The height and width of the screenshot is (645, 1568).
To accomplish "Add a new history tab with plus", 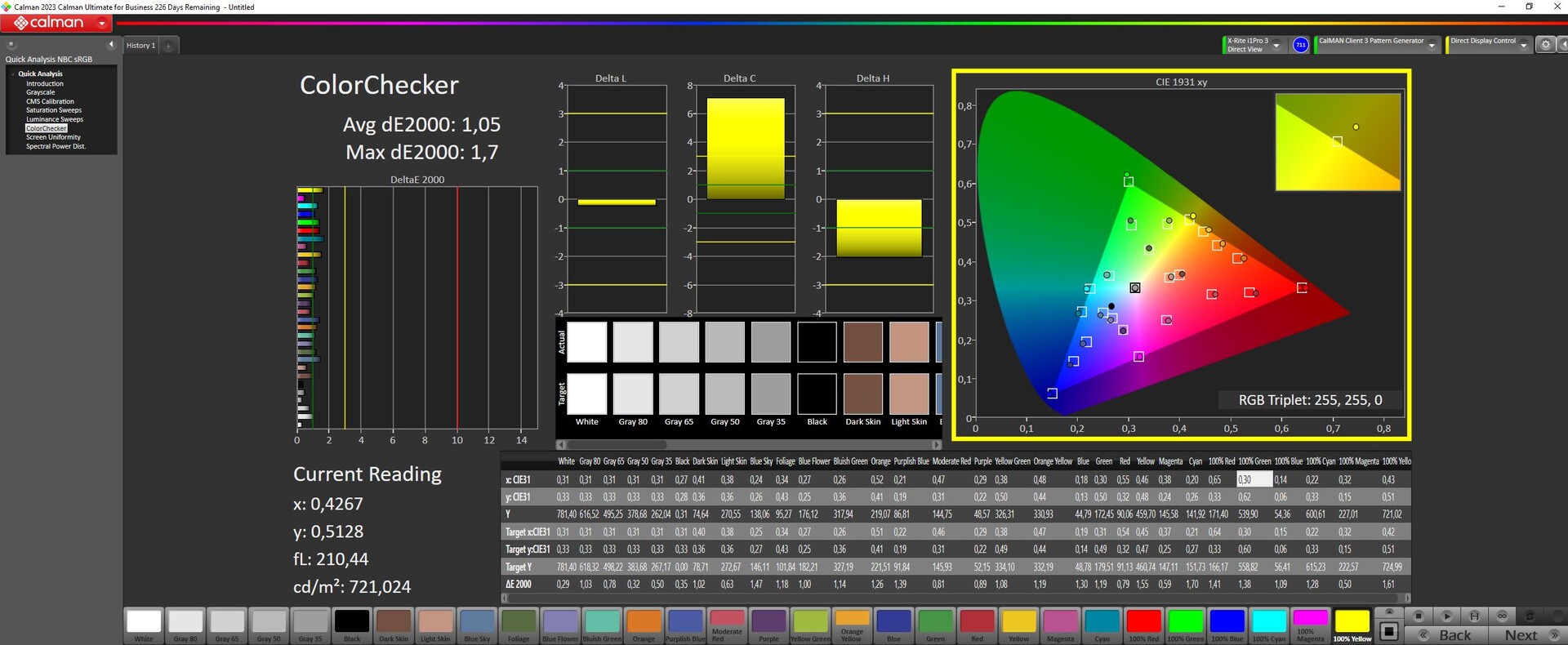I will click(x=169, y=46).
